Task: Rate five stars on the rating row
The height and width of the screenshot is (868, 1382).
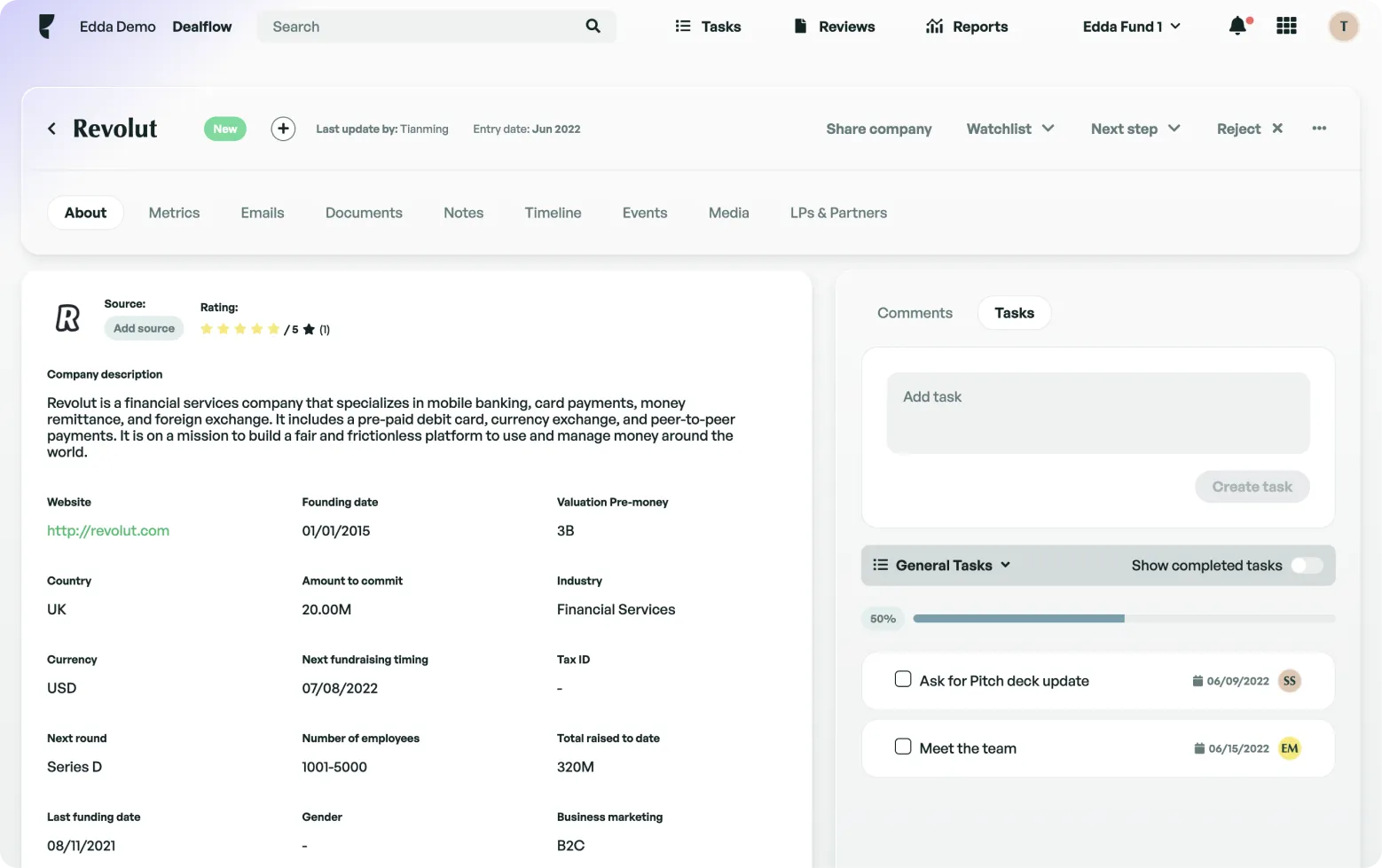Action: pos(273,328)
